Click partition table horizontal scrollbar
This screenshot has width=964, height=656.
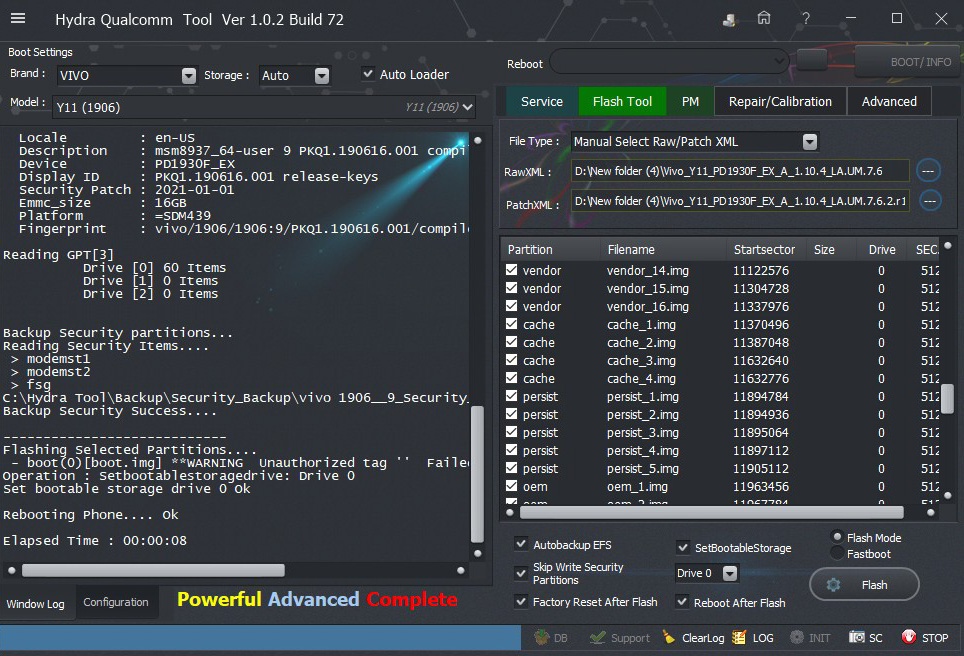click(x=711, y=512)
